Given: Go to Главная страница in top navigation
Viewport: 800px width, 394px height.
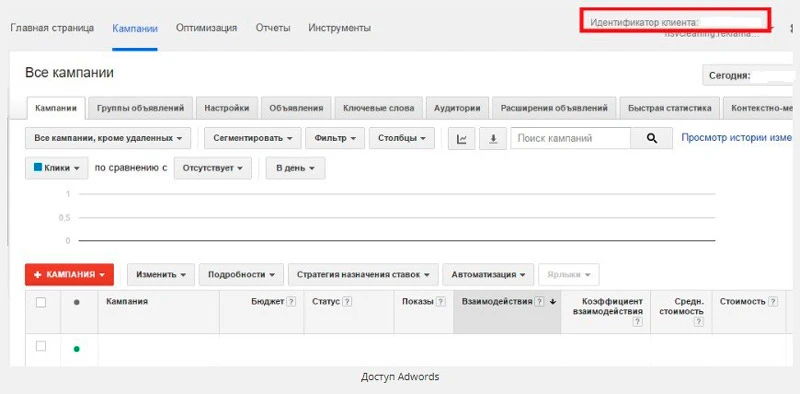Looking at the screenshot, I should tap(52, 28).
